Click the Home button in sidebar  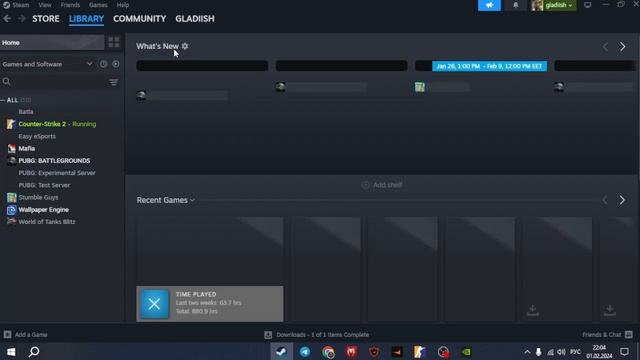click(52, 42)
